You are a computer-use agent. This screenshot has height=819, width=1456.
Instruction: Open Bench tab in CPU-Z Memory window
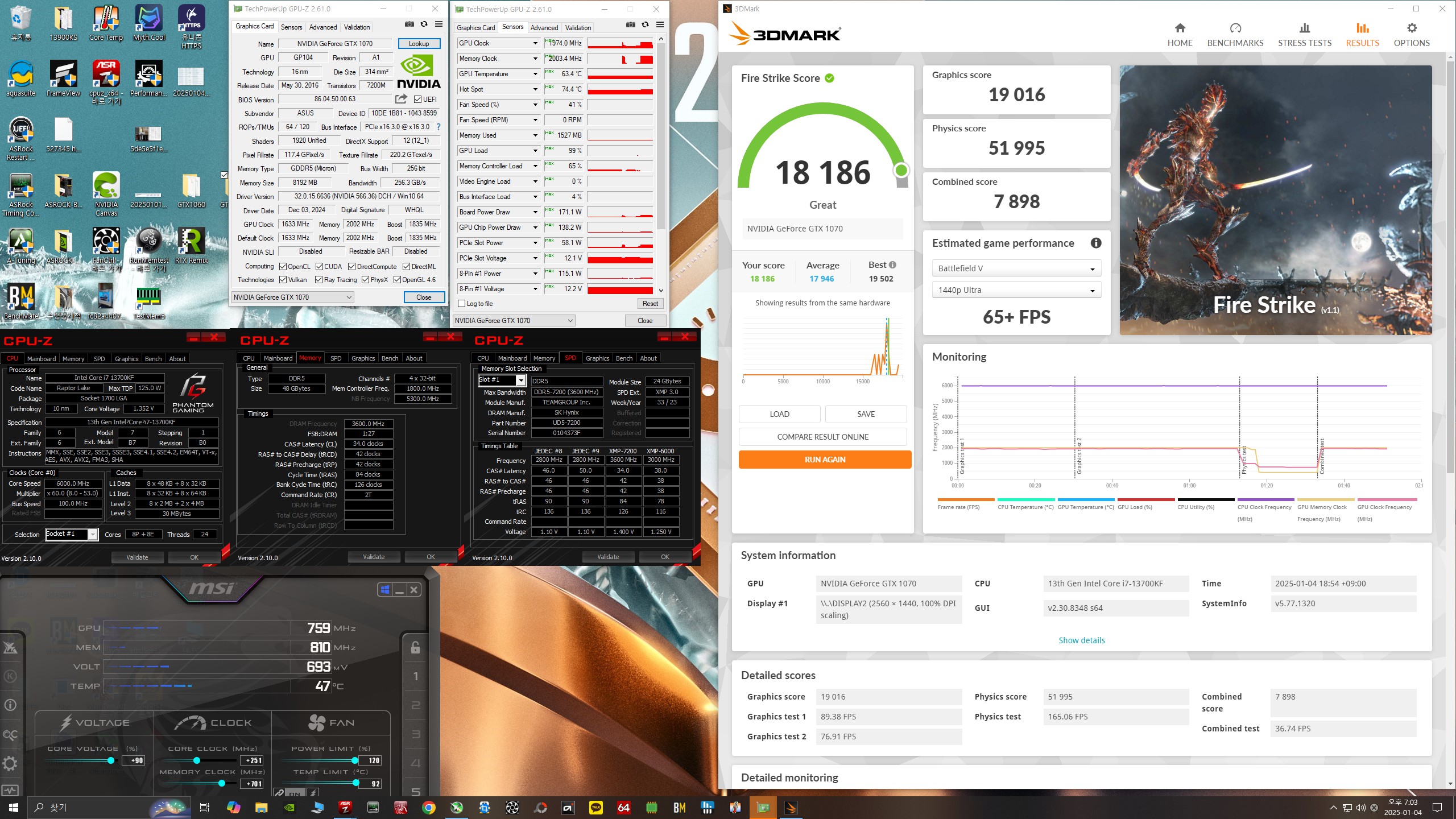390,358
